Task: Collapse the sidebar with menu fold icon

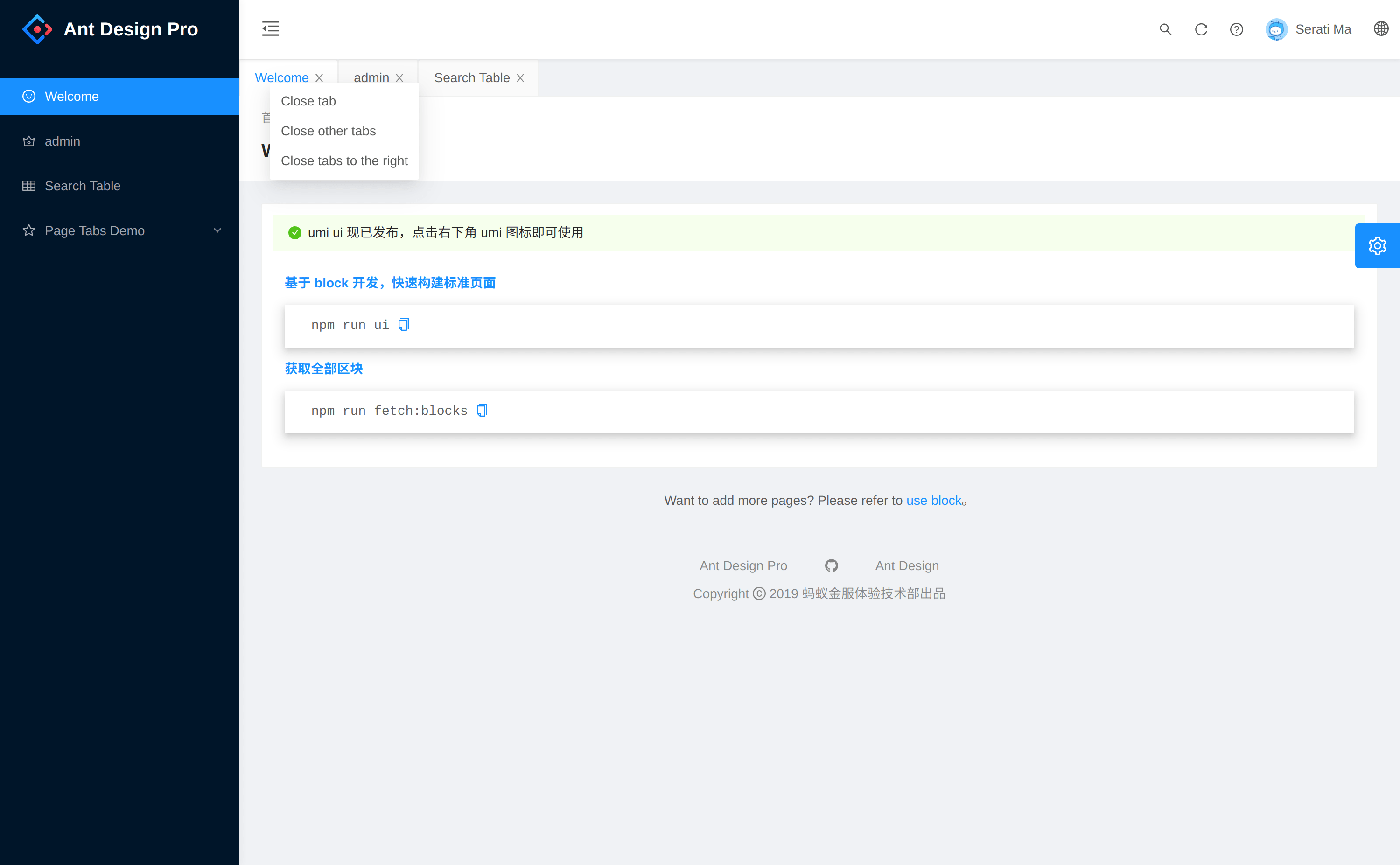Action: (x=271, y=28)
